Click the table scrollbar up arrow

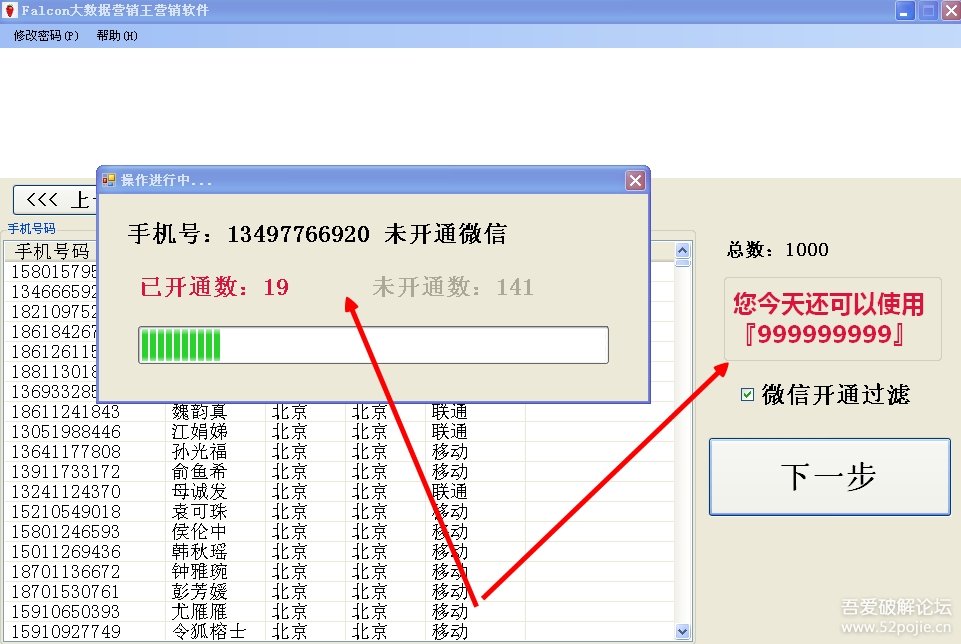tap(682, 250)
